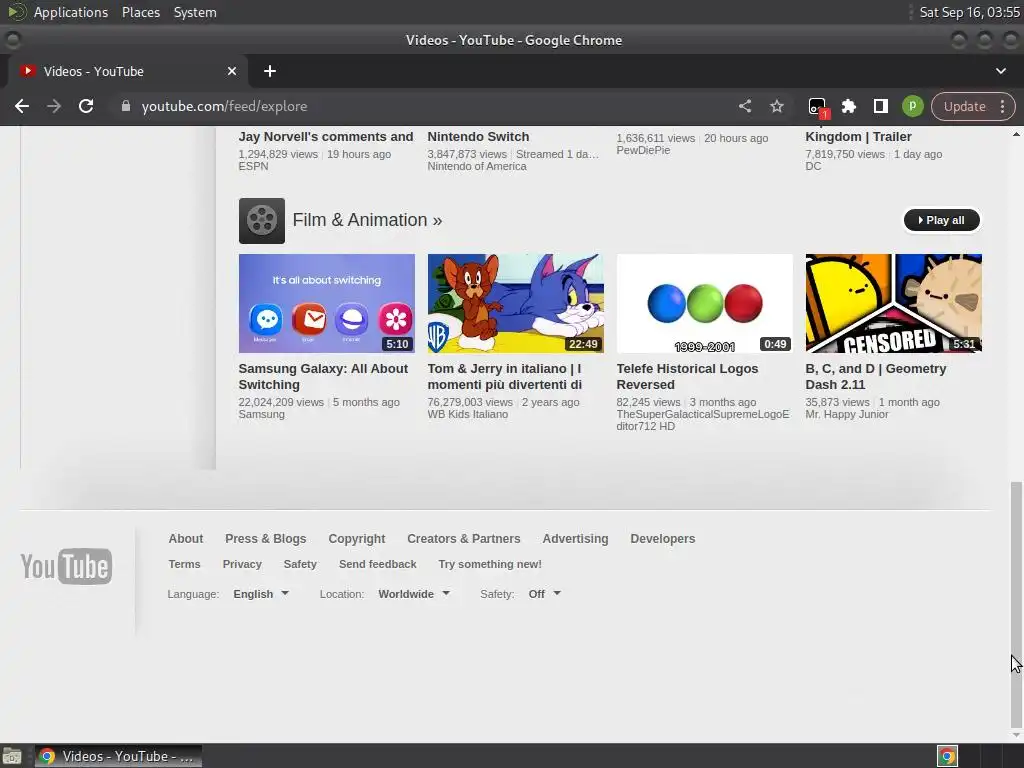Open the Tom & Jerry video thumbnail
Screen dimensions: 1024x768
click(x=515, y=303)
